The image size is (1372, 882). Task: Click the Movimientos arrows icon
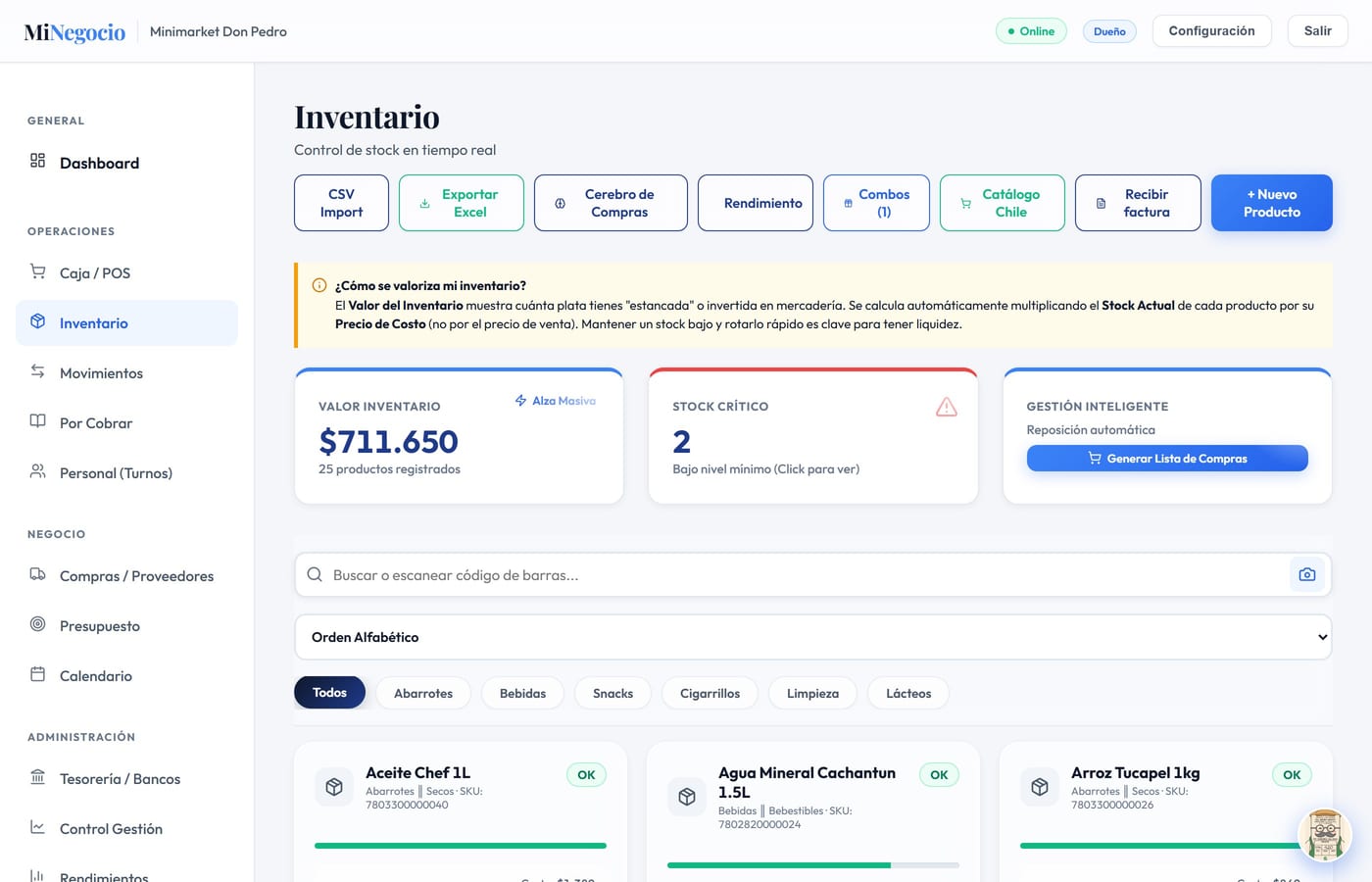[37, 371]
